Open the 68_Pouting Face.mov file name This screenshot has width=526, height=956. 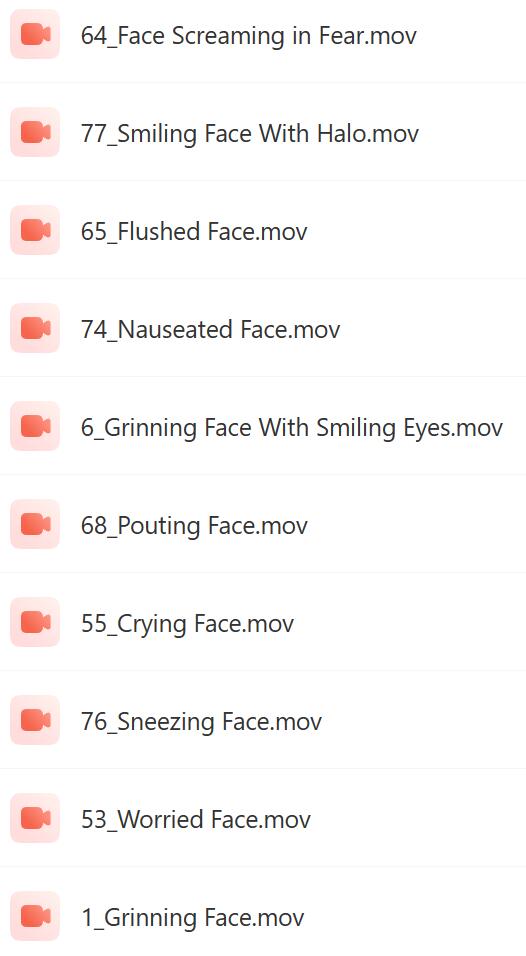coord(194,526)
